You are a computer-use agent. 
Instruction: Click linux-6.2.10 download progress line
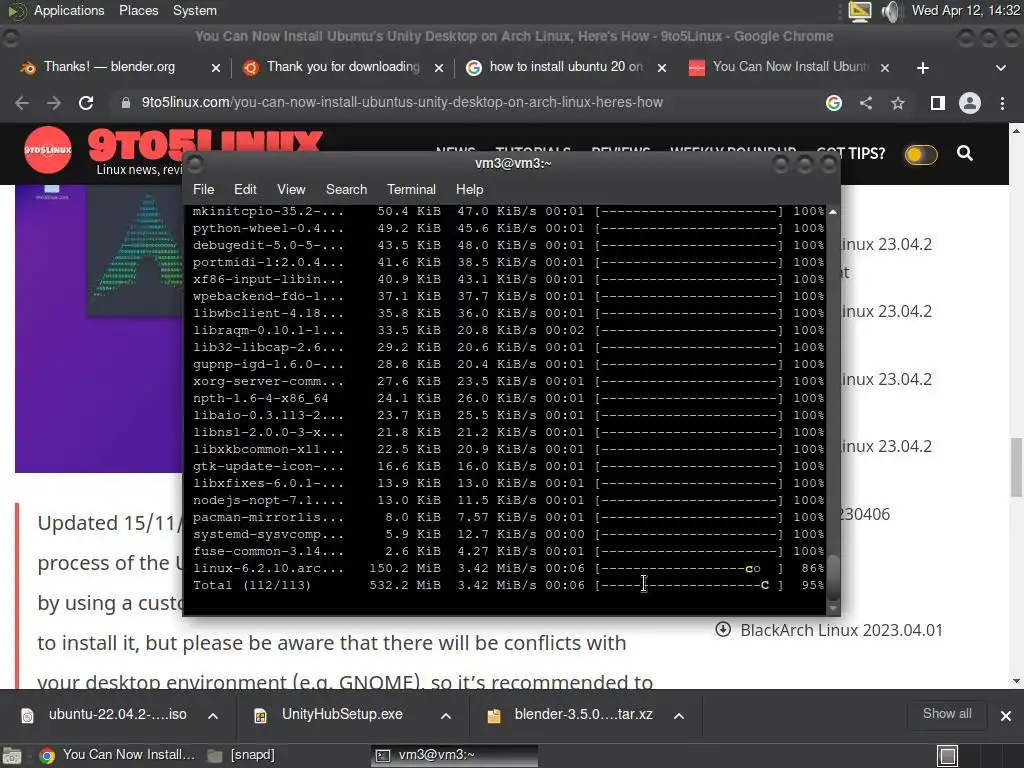pyautogui.click(x=508, y=568)
